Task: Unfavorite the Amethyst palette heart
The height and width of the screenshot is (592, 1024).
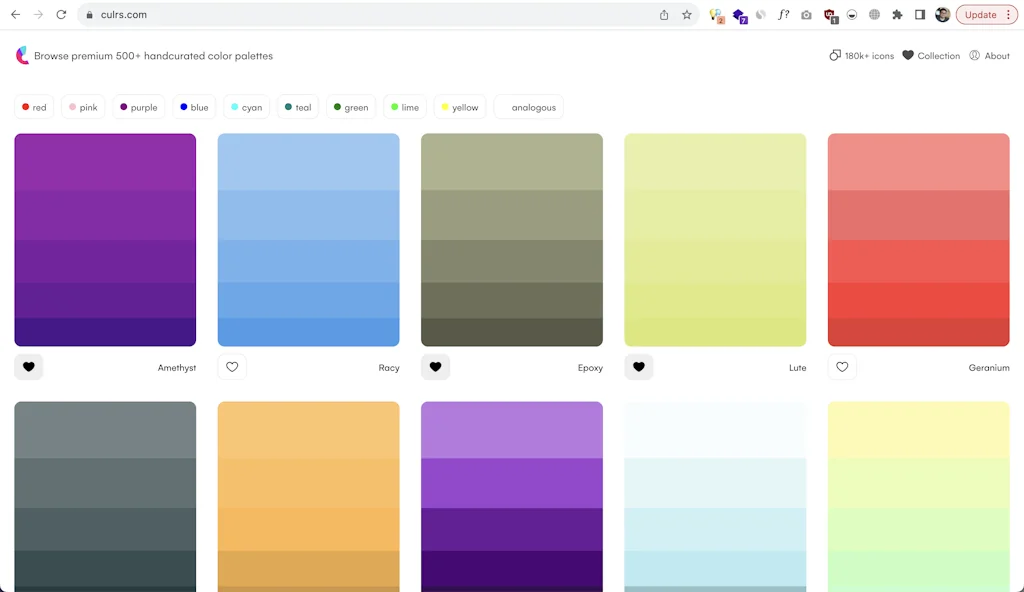Action: [29, 367]
